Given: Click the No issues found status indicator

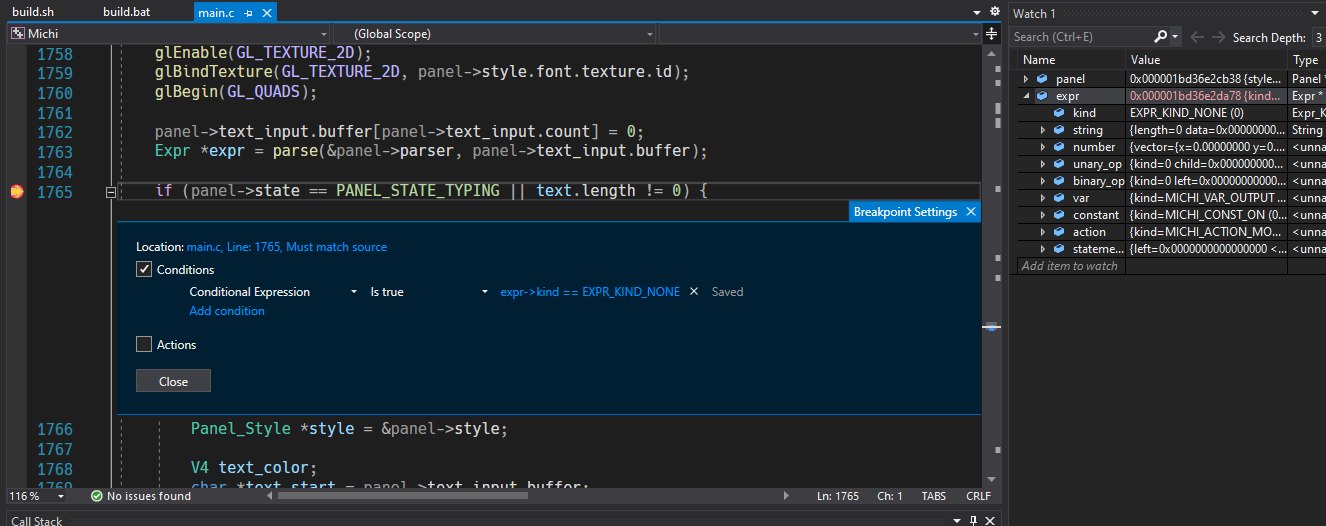Looking at the screenshot, I should pyautogui.click(x=141, y=496).
